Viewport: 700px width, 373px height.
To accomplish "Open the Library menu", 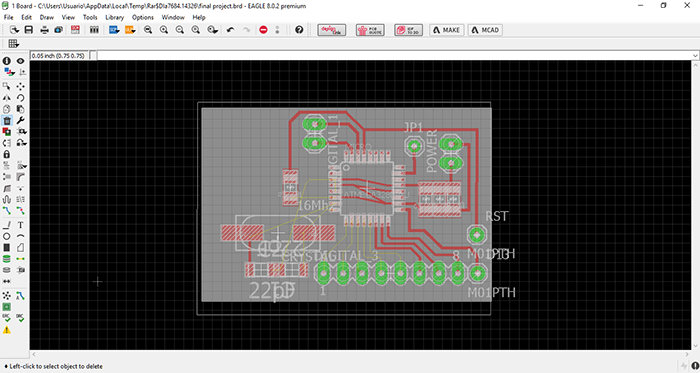I will [x=115, y=17].
